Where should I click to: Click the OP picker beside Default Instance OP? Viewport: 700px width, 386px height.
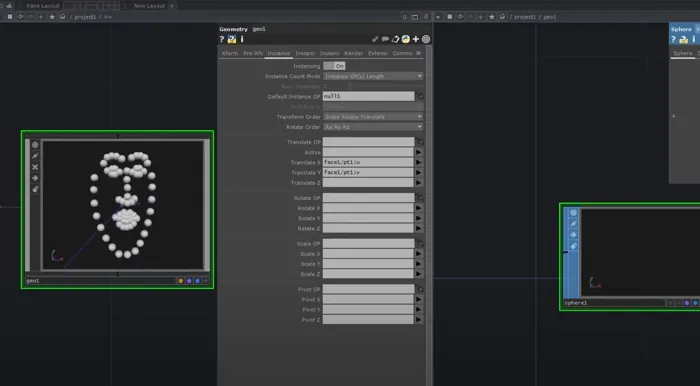click(x=420, y=96)
